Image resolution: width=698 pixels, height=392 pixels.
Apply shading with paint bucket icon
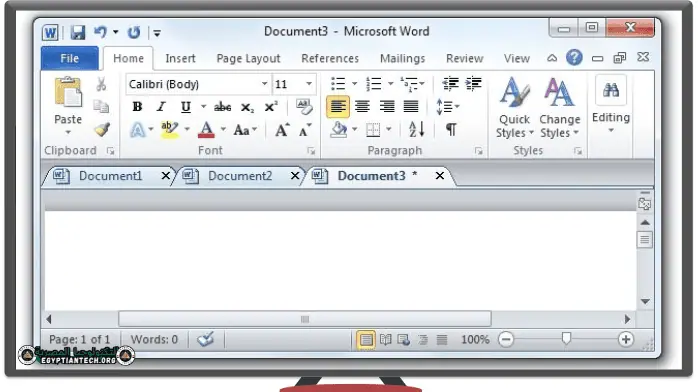pos(338,129)
